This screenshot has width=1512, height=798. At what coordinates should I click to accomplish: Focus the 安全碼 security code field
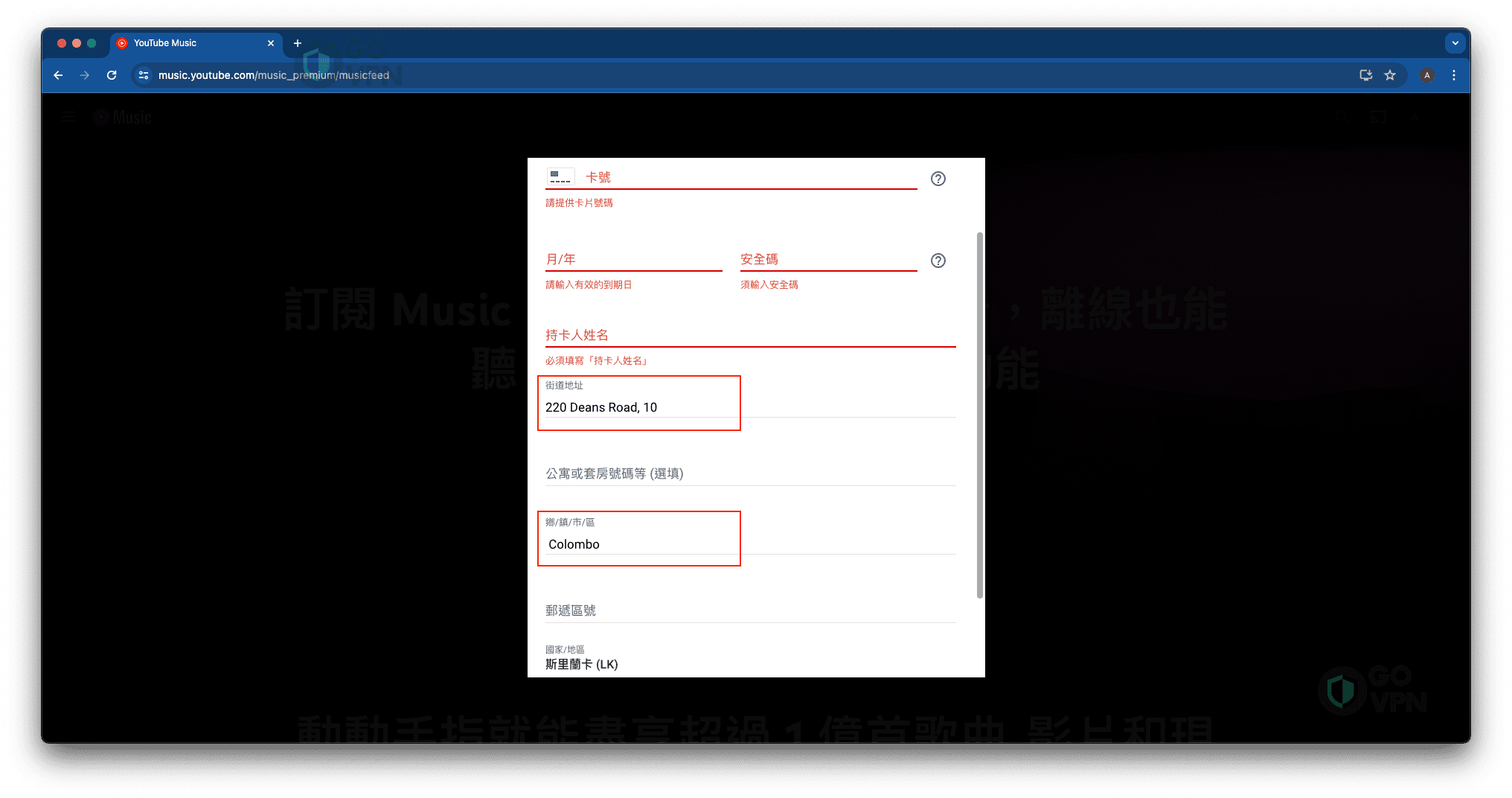828,259
